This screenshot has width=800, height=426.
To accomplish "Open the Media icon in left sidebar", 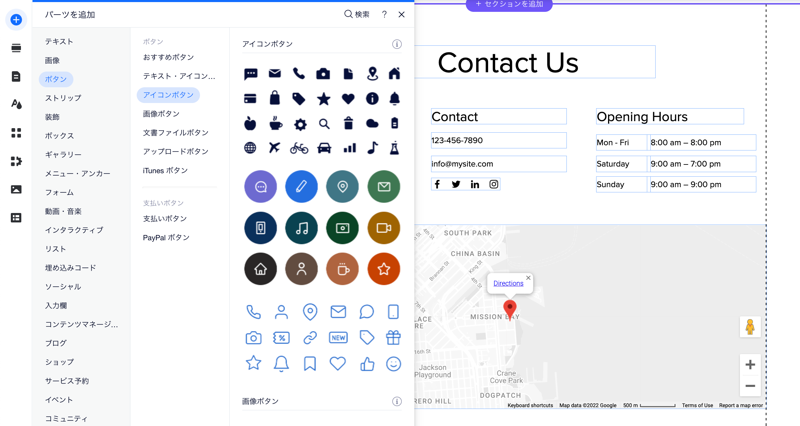I will point(16,189).
